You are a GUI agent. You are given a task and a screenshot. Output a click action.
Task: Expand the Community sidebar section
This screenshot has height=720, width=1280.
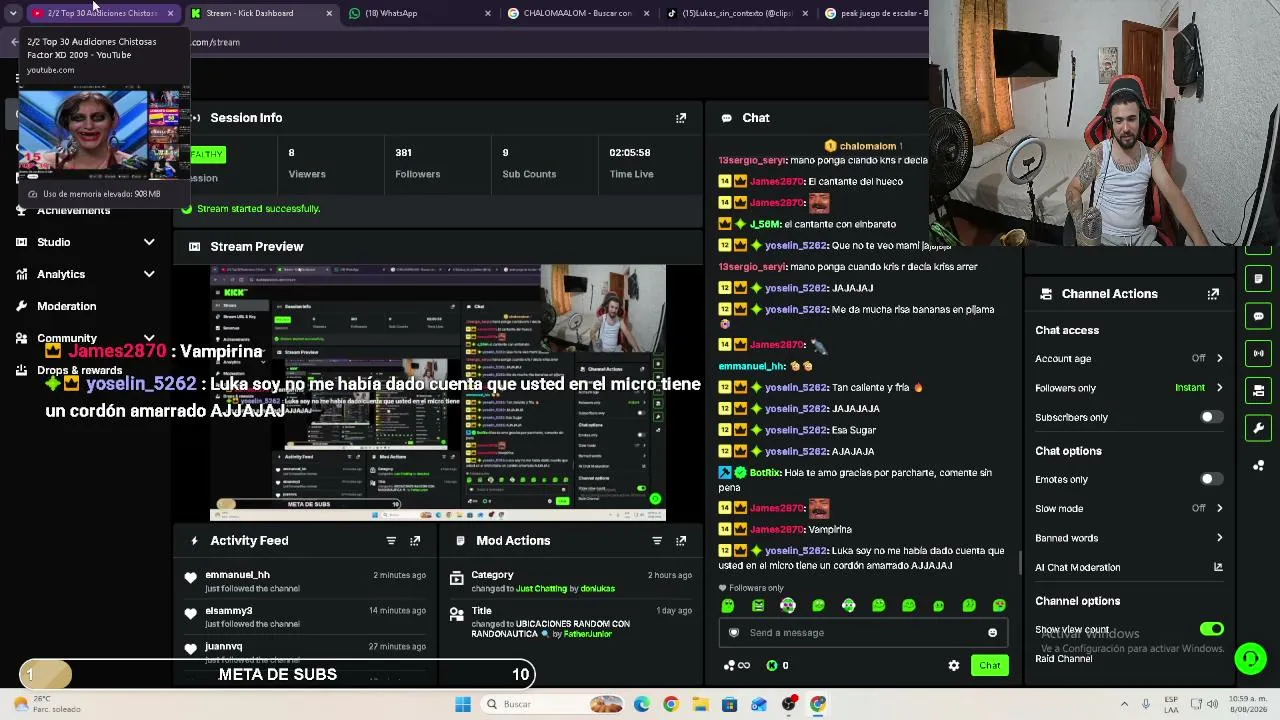pyautogui.click(x=149, y=338)
